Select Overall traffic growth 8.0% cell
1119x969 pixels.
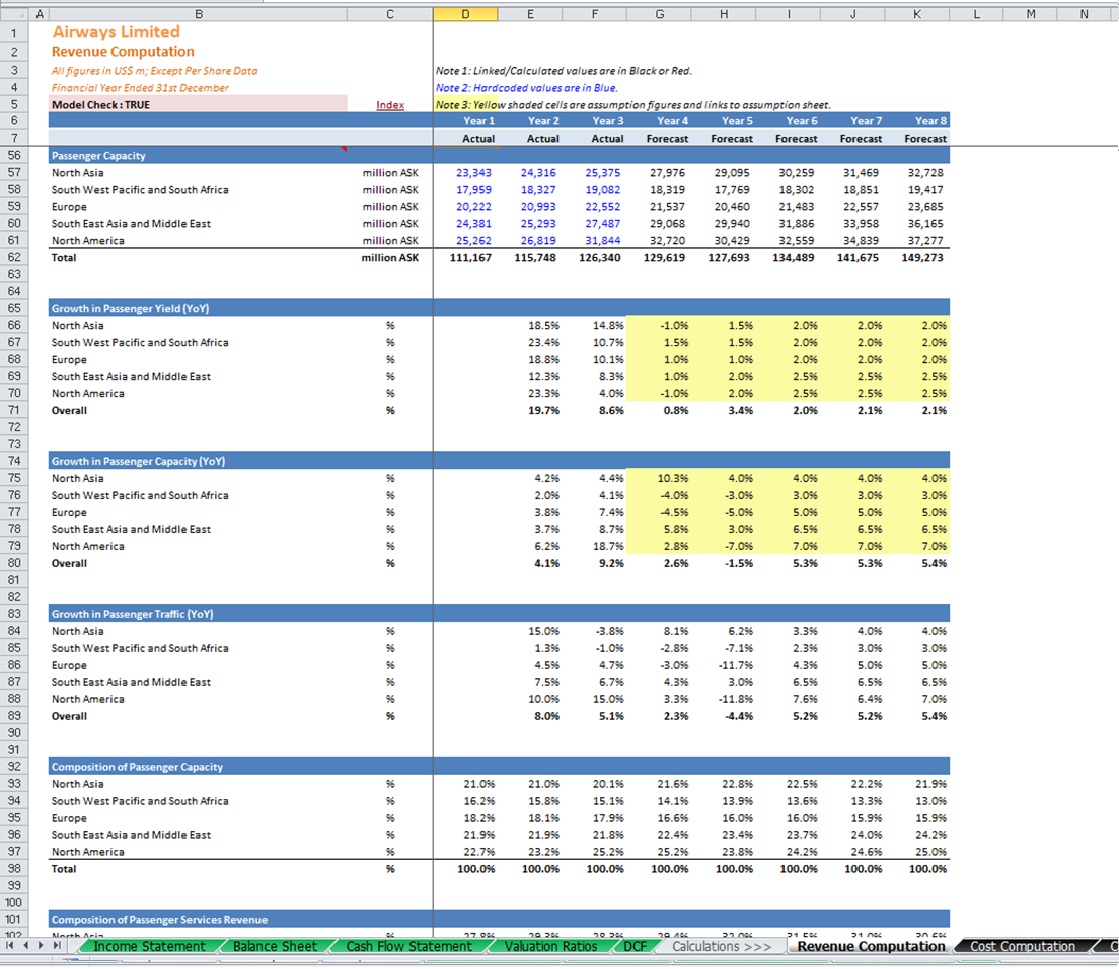[530, 716]
